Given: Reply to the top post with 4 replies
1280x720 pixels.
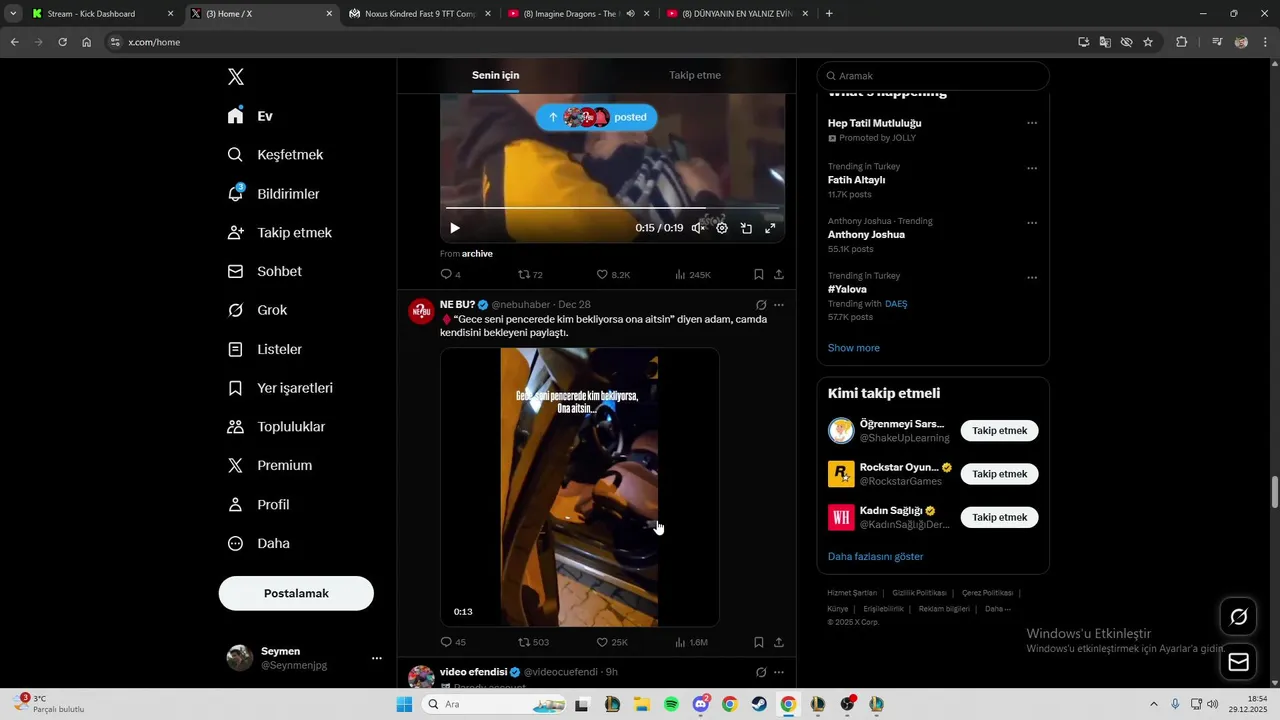Looking at the screenshot, I should (450, 274).
